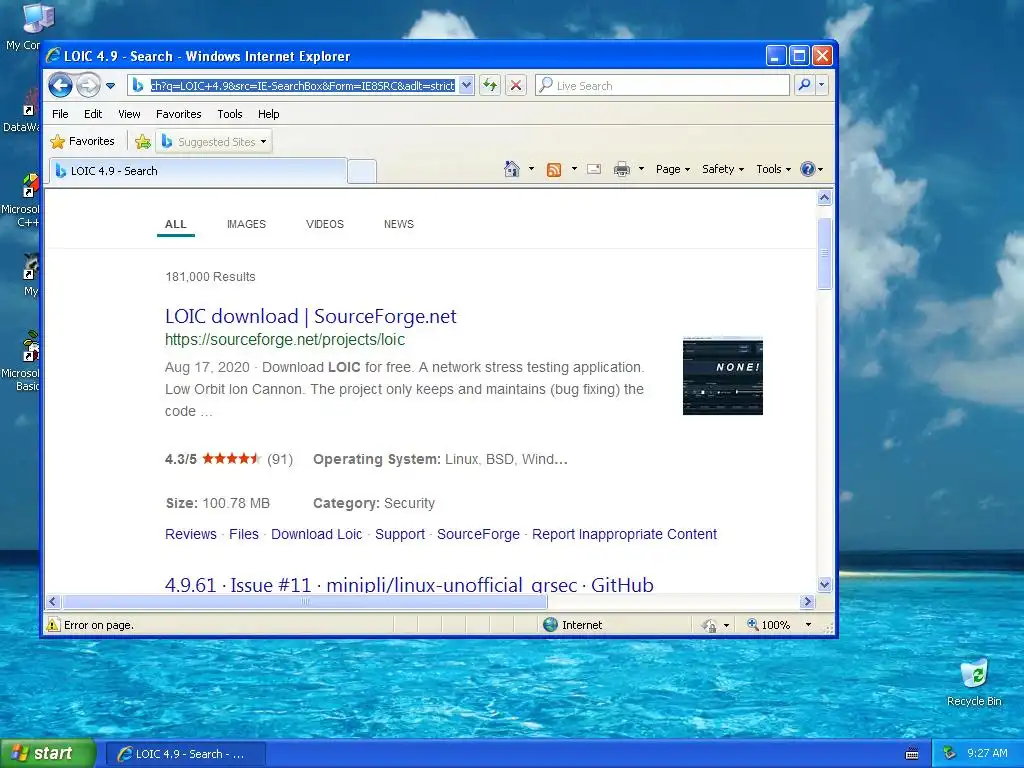Click LOIC 4.9 - Search taskbar button
The width and height of the screenshot is (1024, 768).
point(185,754)
